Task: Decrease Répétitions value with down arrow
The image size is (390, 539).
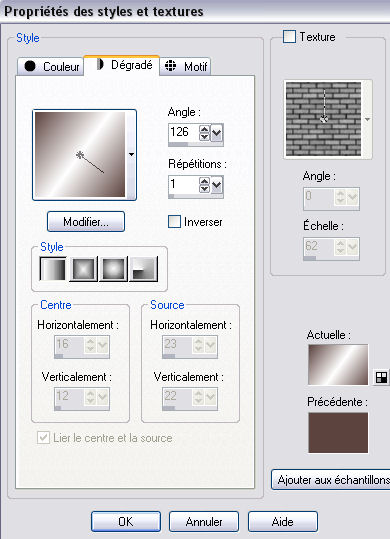Action: [204, 189]
